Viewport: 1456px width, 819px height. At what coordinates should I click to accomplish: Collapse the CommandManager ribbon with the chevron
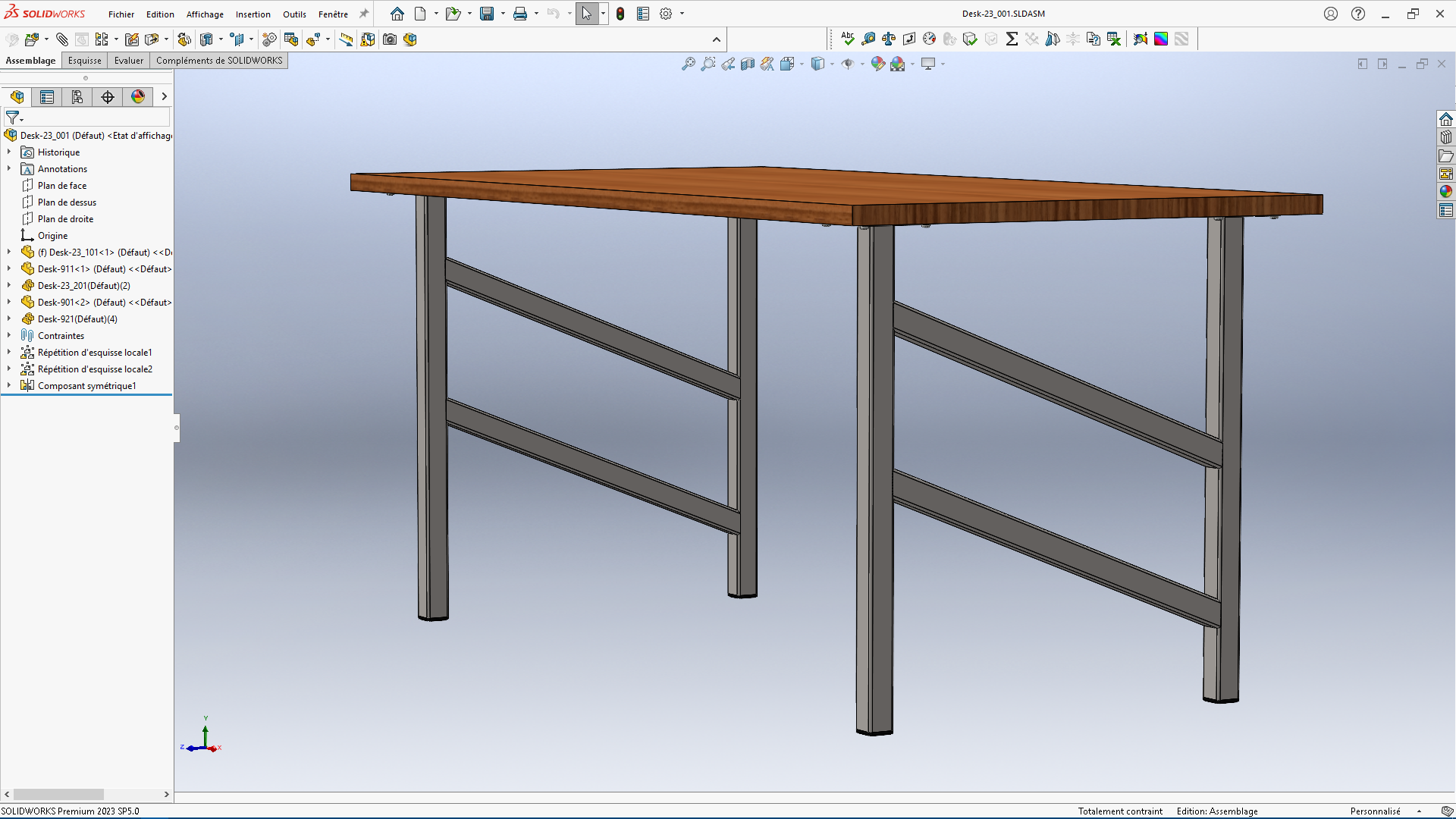pos(717,39)
